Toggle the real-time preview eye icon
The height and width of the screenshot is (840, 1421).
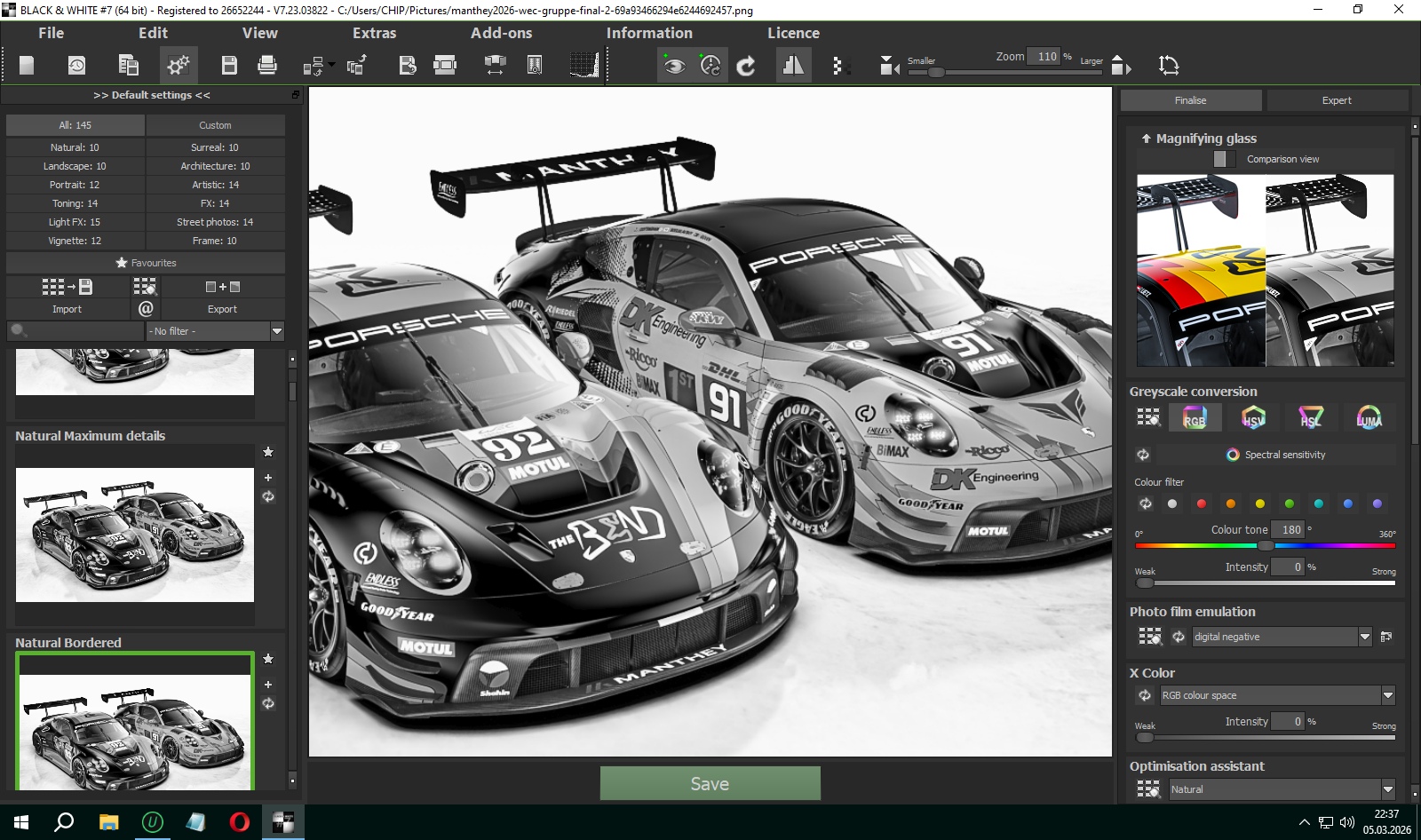pyautogui.click(x=674, y=65)
